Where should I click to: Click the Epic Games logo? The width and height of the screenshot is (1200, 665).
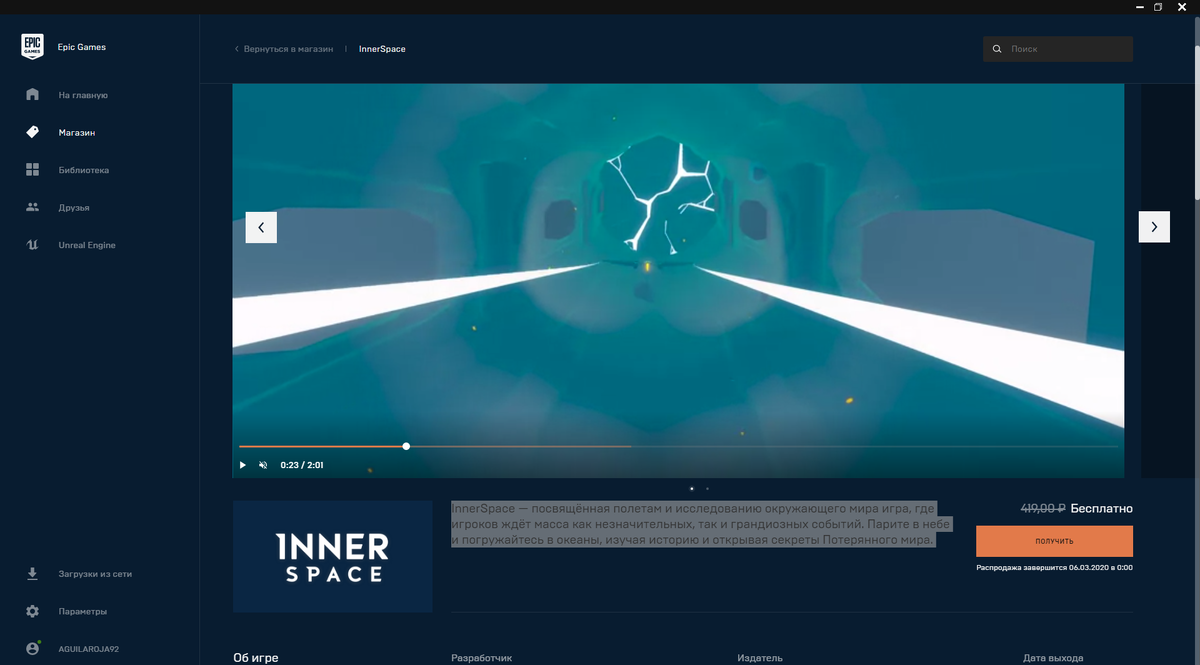pos(32,47)
